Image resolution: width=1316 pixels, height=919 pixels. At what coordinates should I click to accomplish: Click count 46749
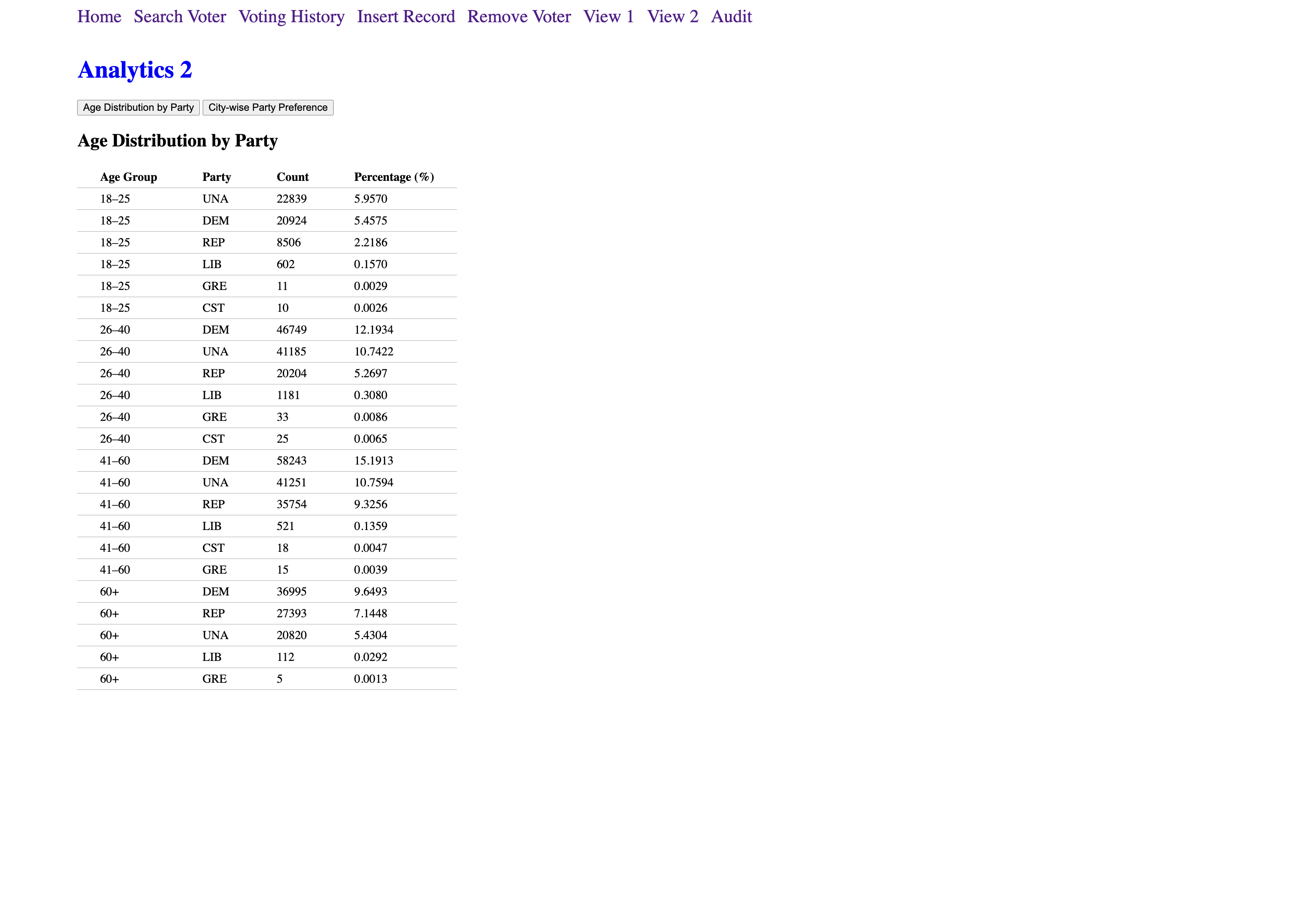pos(291,329)
